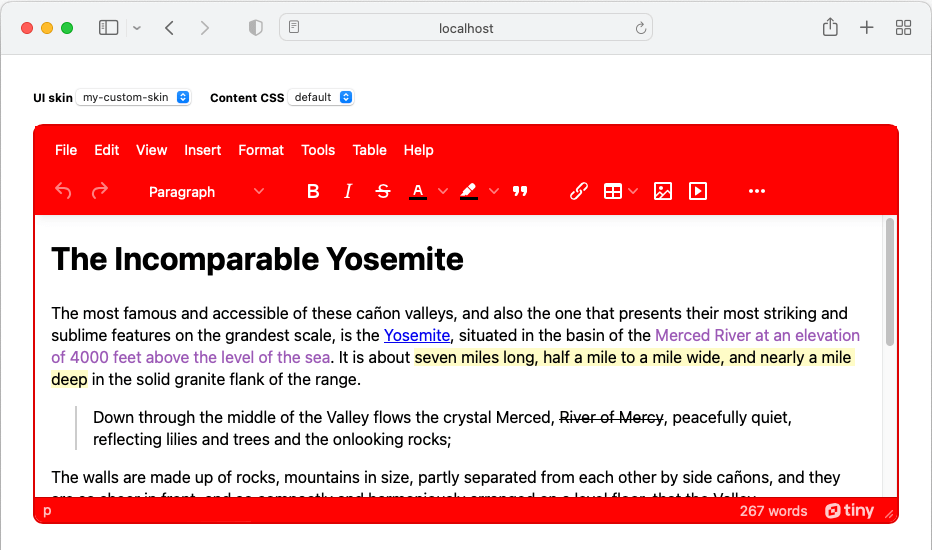Open the Insert menu
The image size is (932, 550).
coord(203,150)
